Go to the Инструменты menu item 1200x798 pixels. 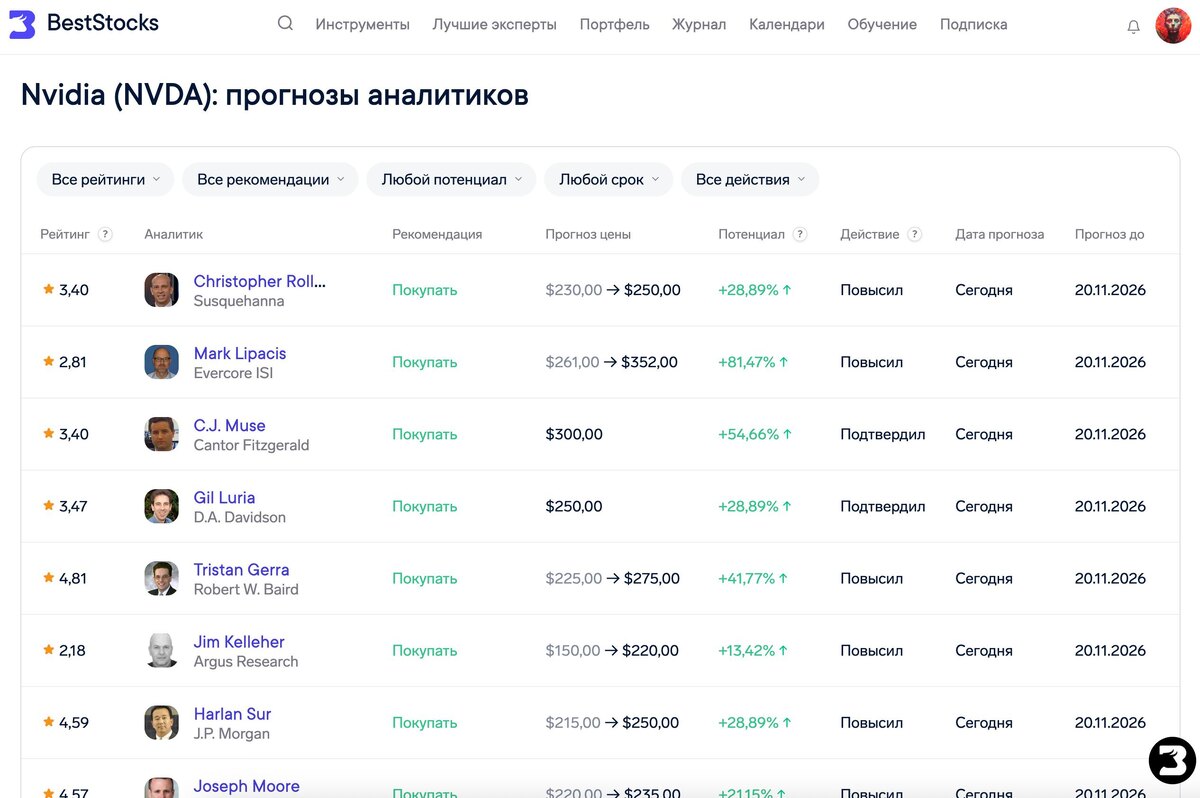point(362,25)
